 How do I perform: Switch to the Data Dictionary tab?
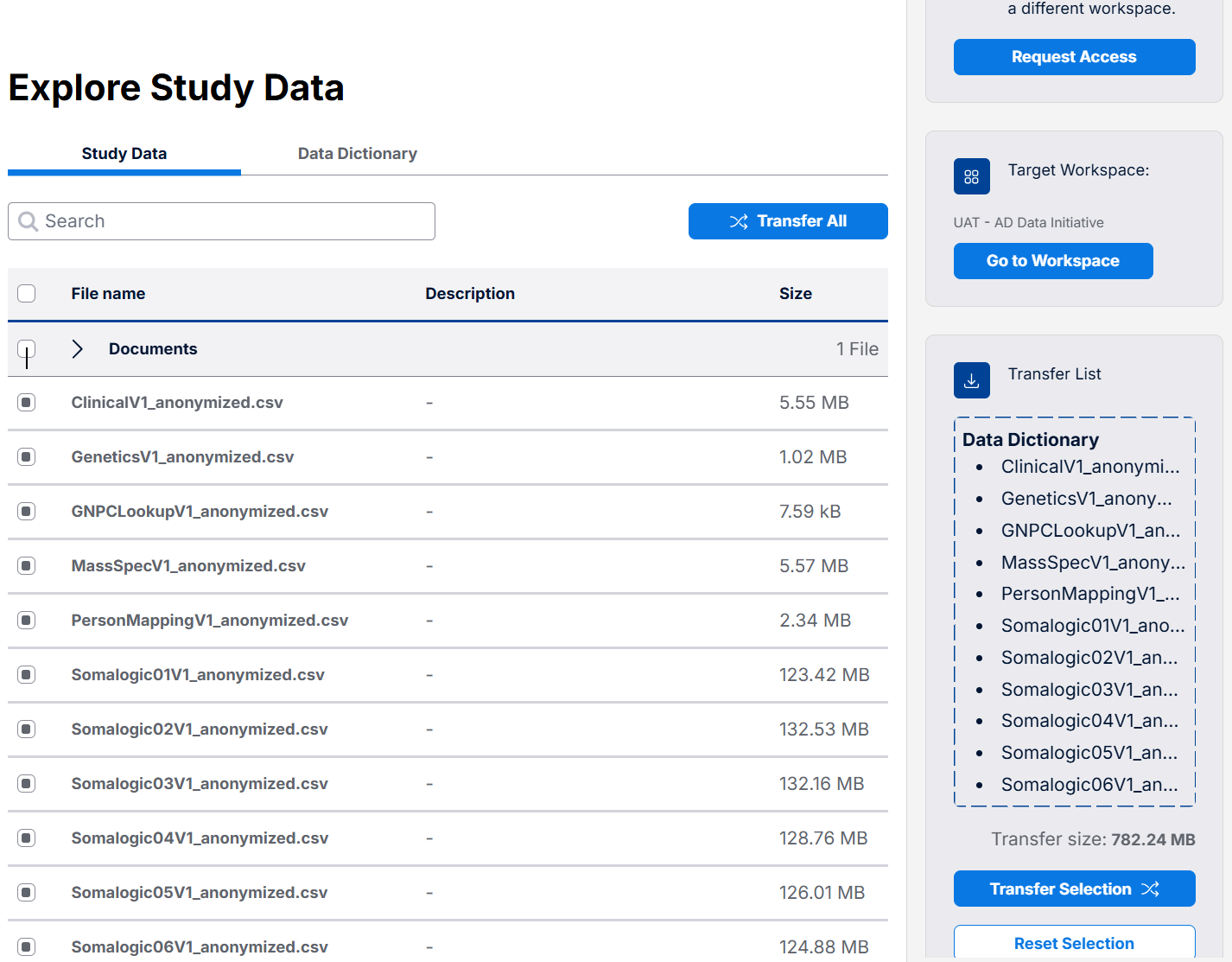(357, 153)
